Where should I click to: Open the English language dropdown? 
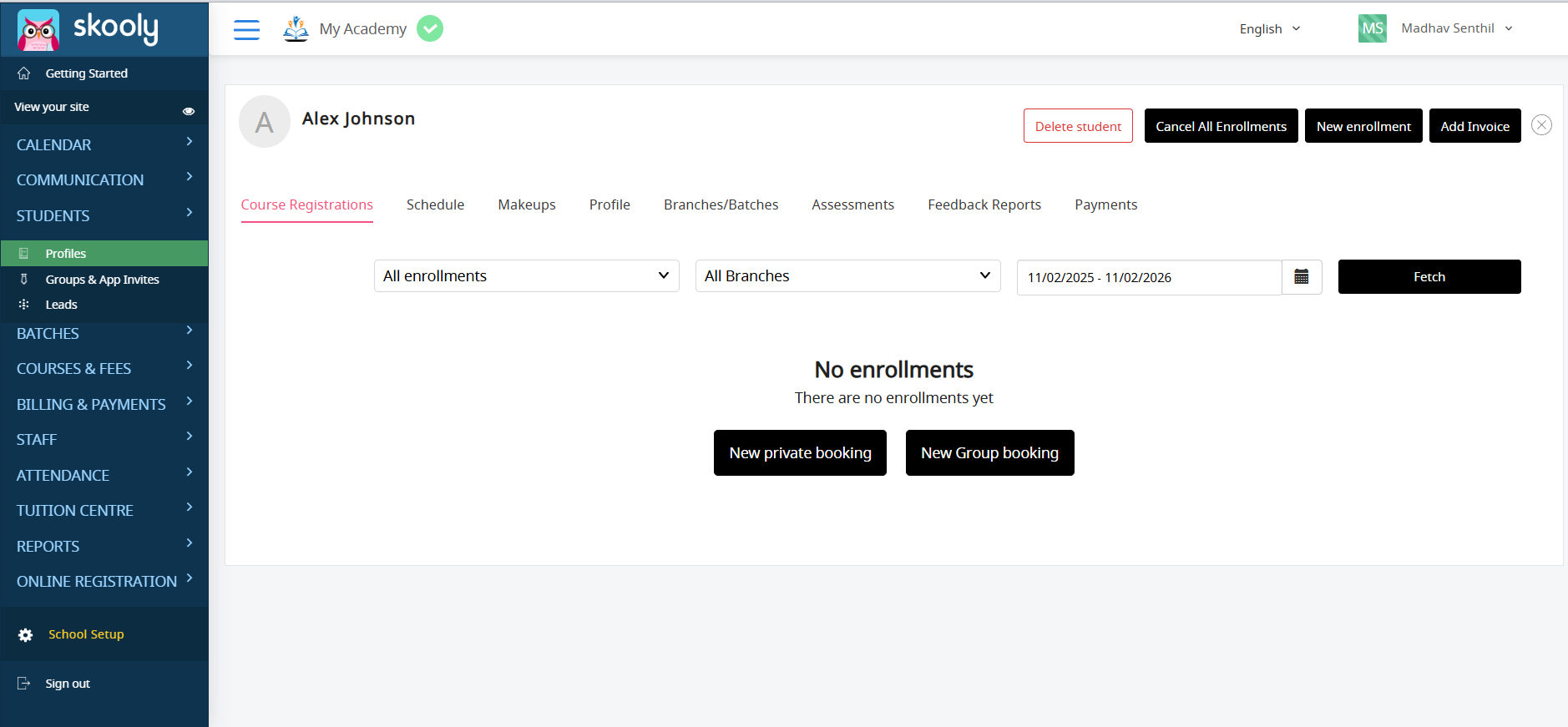tap(1269, 29)
